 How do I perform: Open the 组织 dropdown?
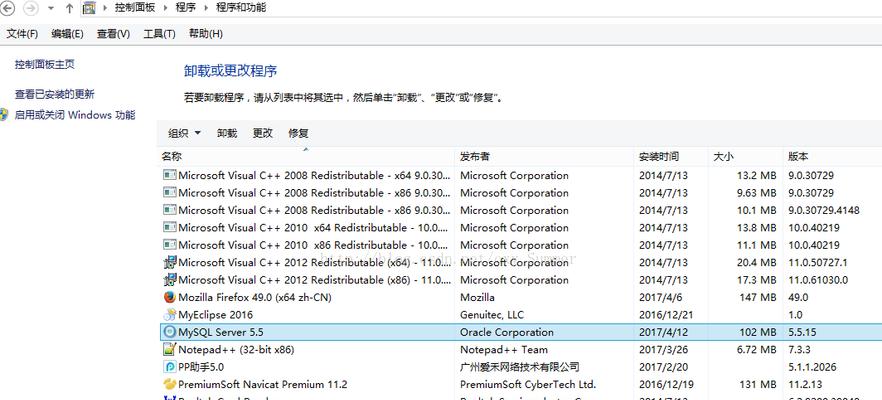pyautogui.click(x=184, y=133)
